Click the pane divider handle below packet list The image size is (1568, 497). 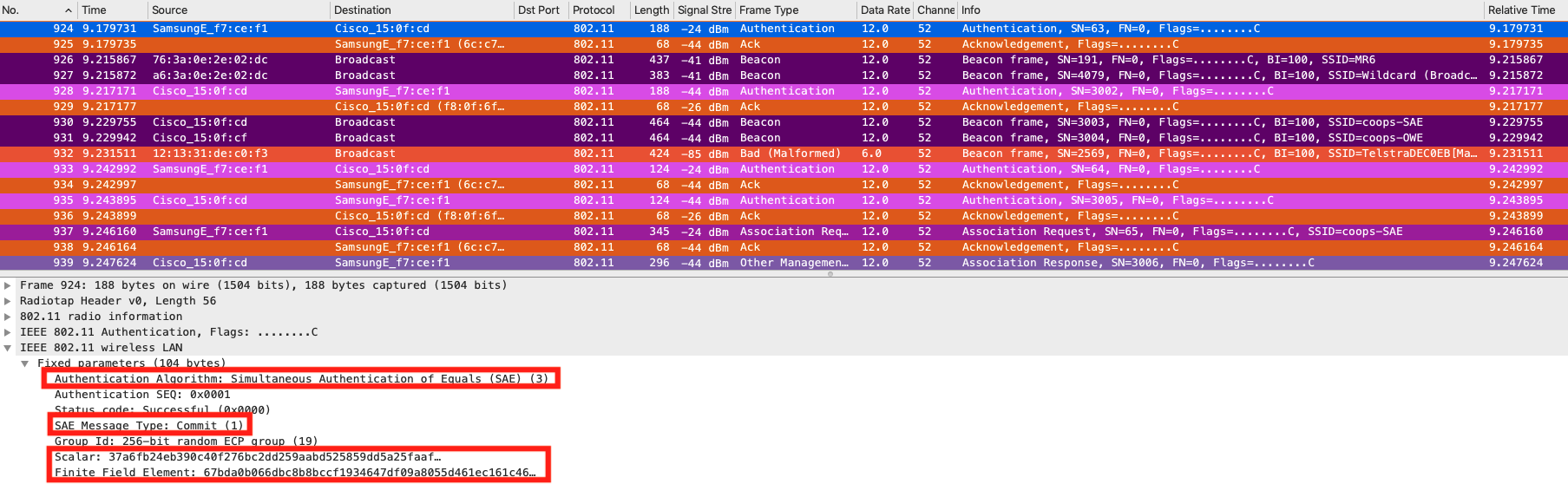[x=830, y=274]
